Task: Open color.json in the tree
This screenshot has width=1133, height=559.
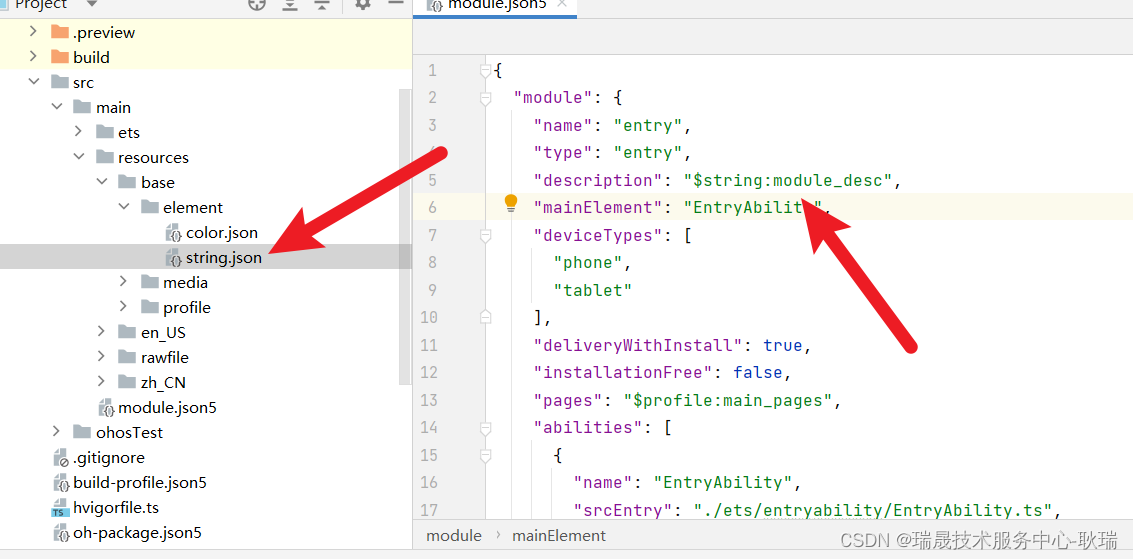Action: (222, 233)
